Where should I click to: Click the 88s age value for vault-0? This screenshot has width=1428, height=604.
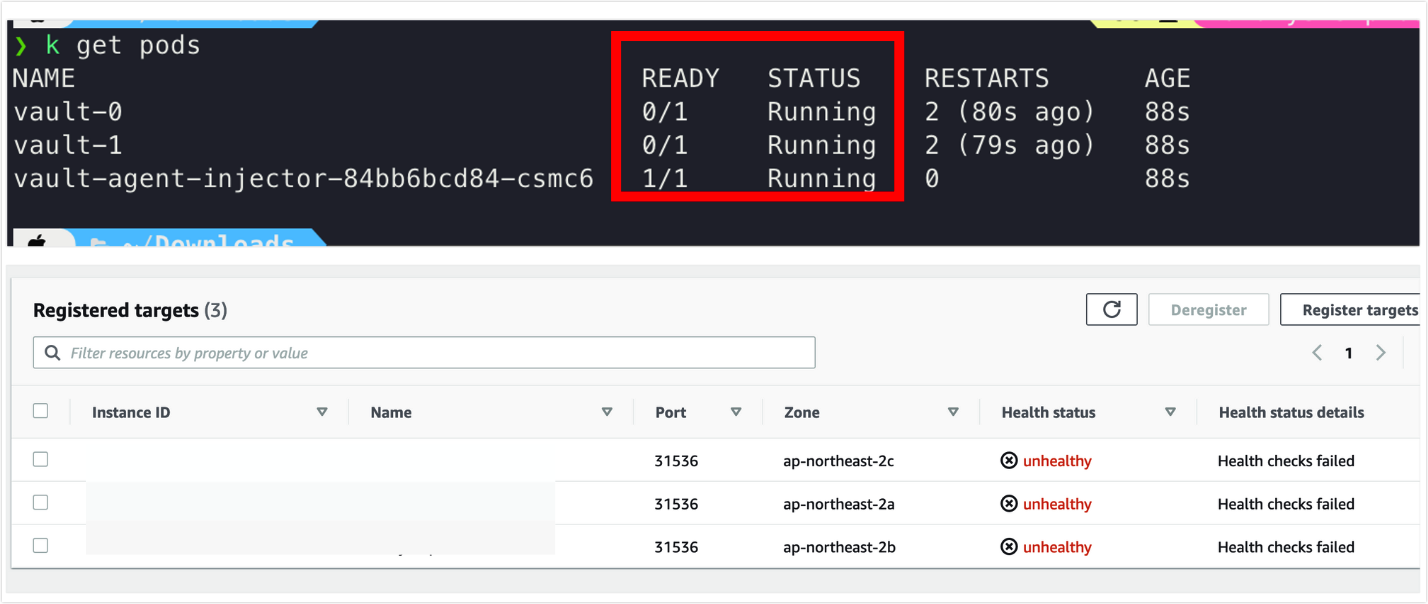[1168, 112]
